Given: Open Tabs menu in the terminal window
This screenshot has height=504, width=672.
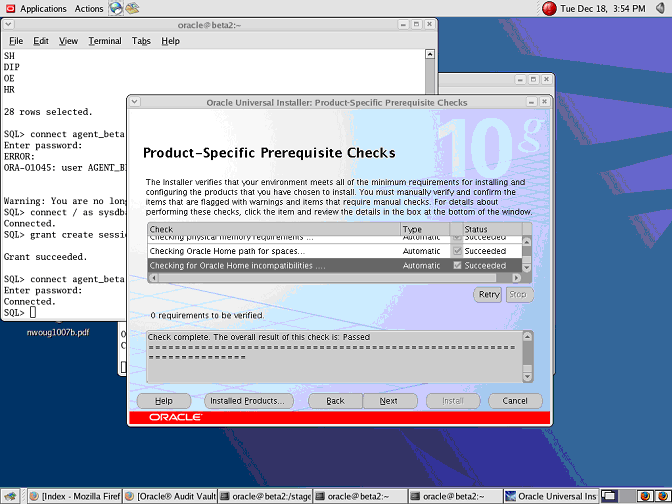Looking at the screenshot, I should coord(141,41).
